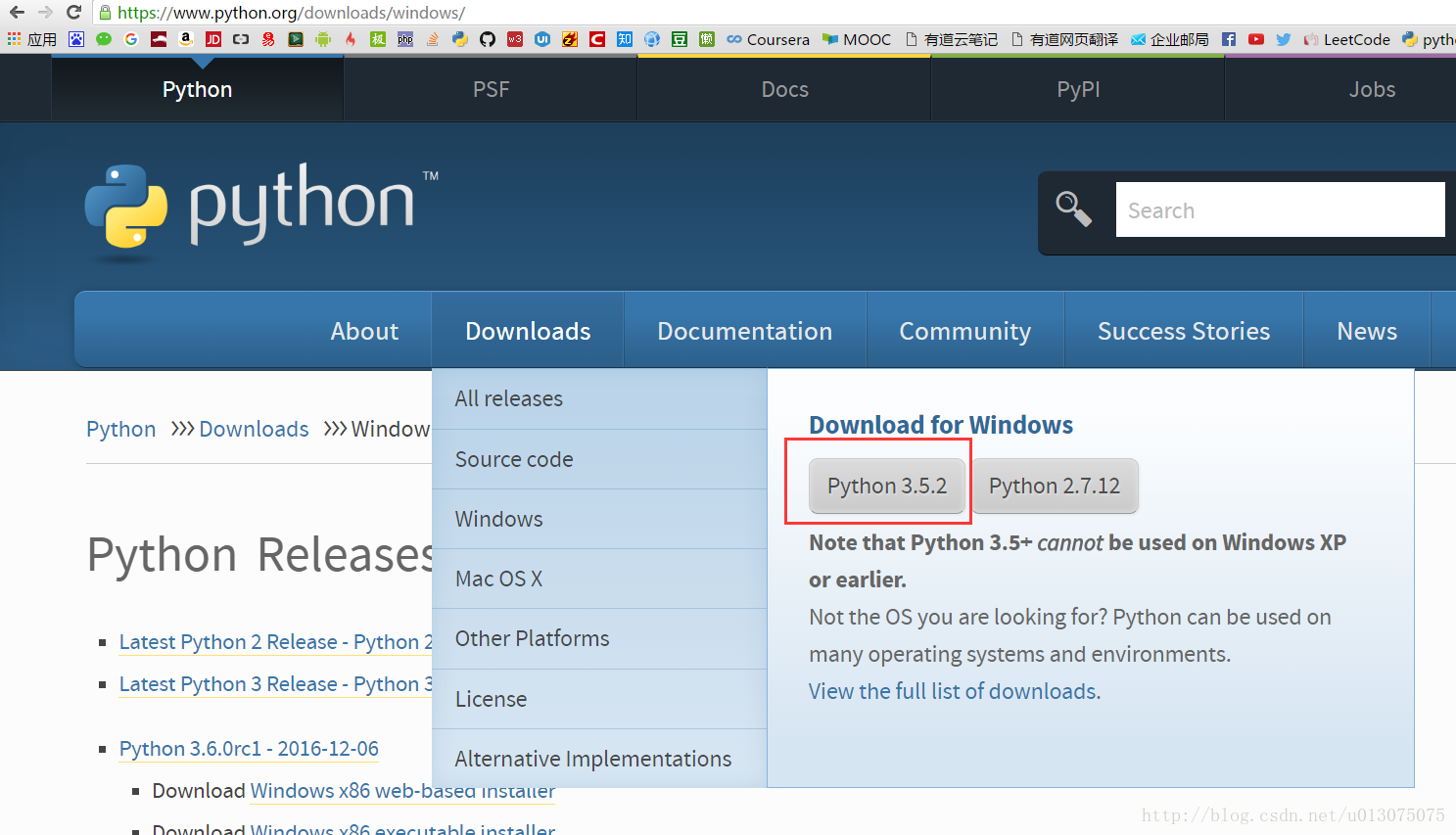Select the Python top tab

point(197,89)
